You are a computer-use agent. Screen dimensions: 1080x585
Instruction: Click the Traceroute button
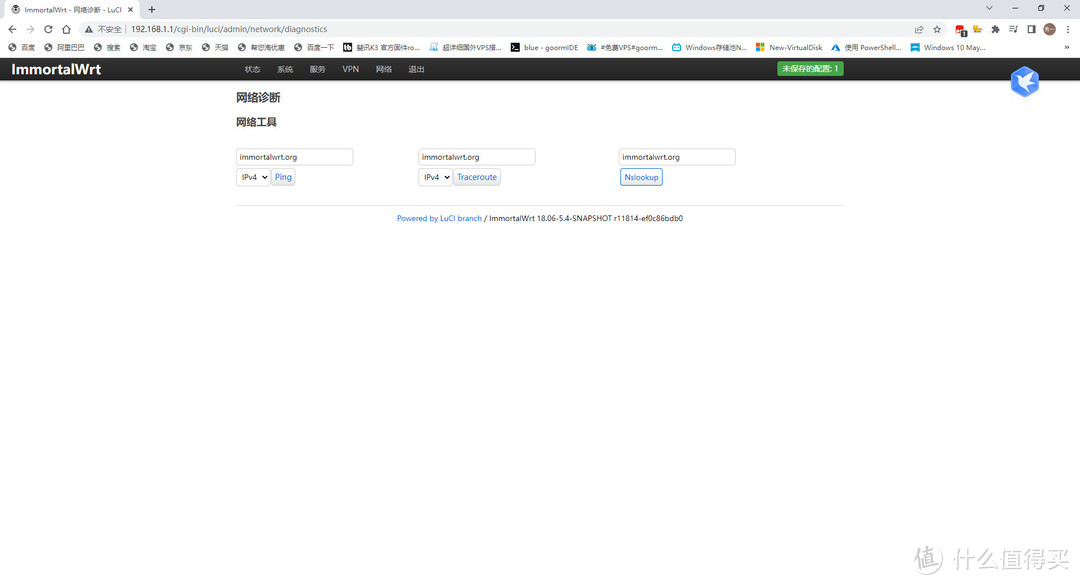coord(477,177)
